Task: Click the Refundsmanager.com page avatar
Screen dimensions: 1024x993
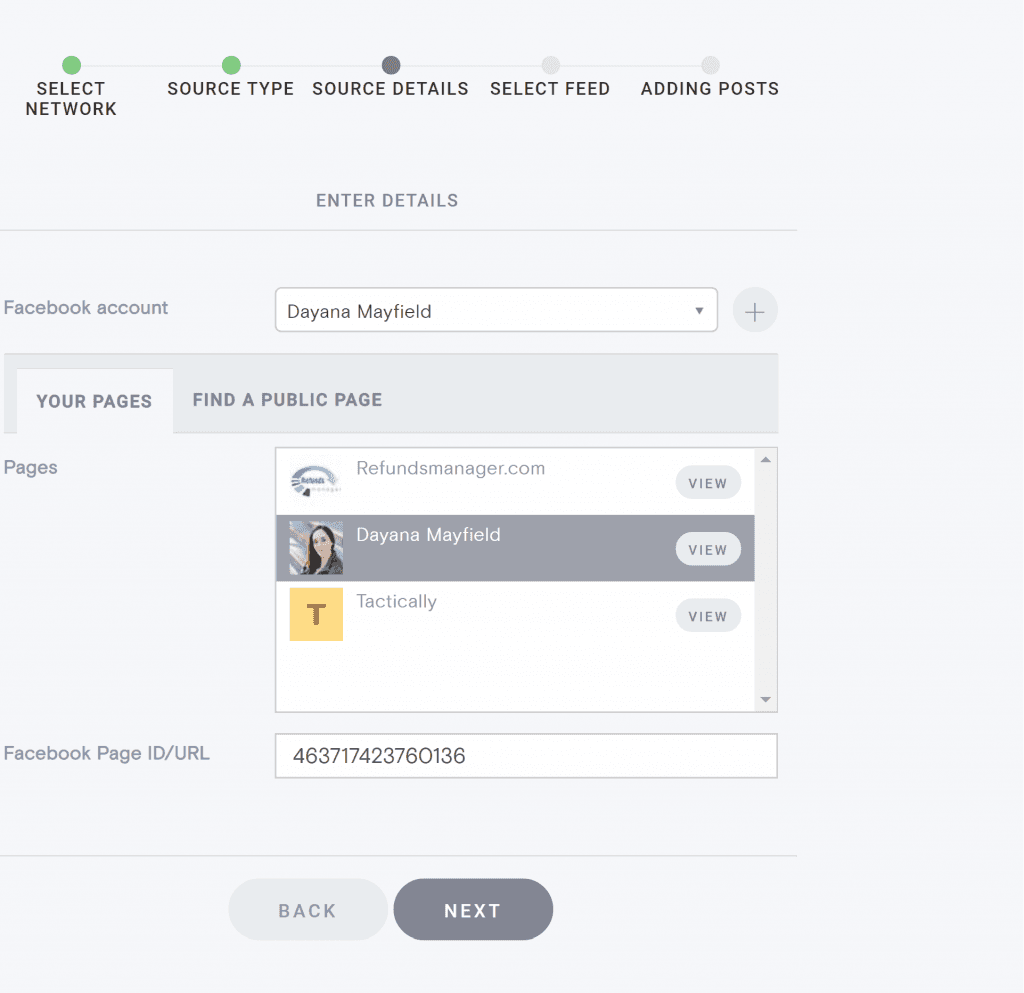Action: pos(314,482)
